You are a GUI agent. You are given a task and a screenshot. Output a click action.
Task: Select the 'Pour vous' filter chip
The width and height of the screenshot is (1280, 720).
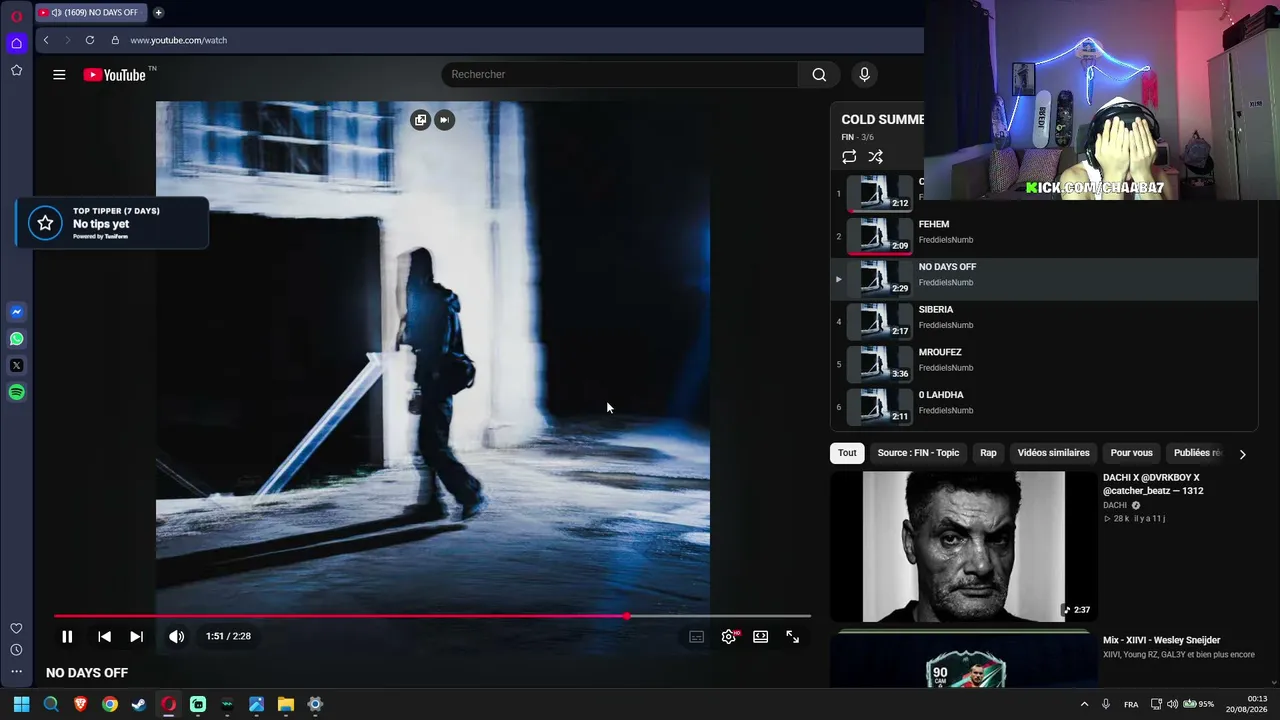coord(1131,453)
